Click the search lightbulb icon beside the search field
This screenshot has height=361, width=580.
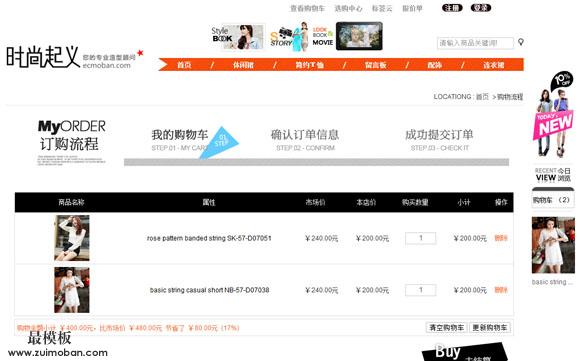(x=521, y=42)
